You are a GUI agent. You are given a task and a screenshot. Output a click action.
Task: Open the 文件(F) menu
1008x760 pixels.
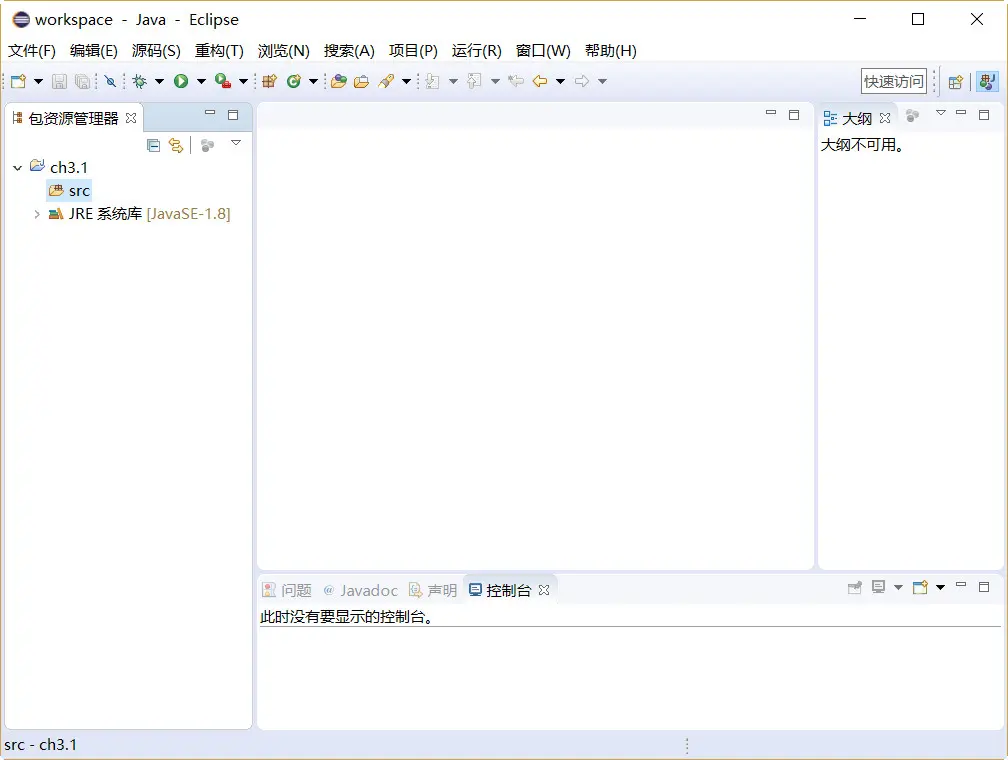[32, 51]
